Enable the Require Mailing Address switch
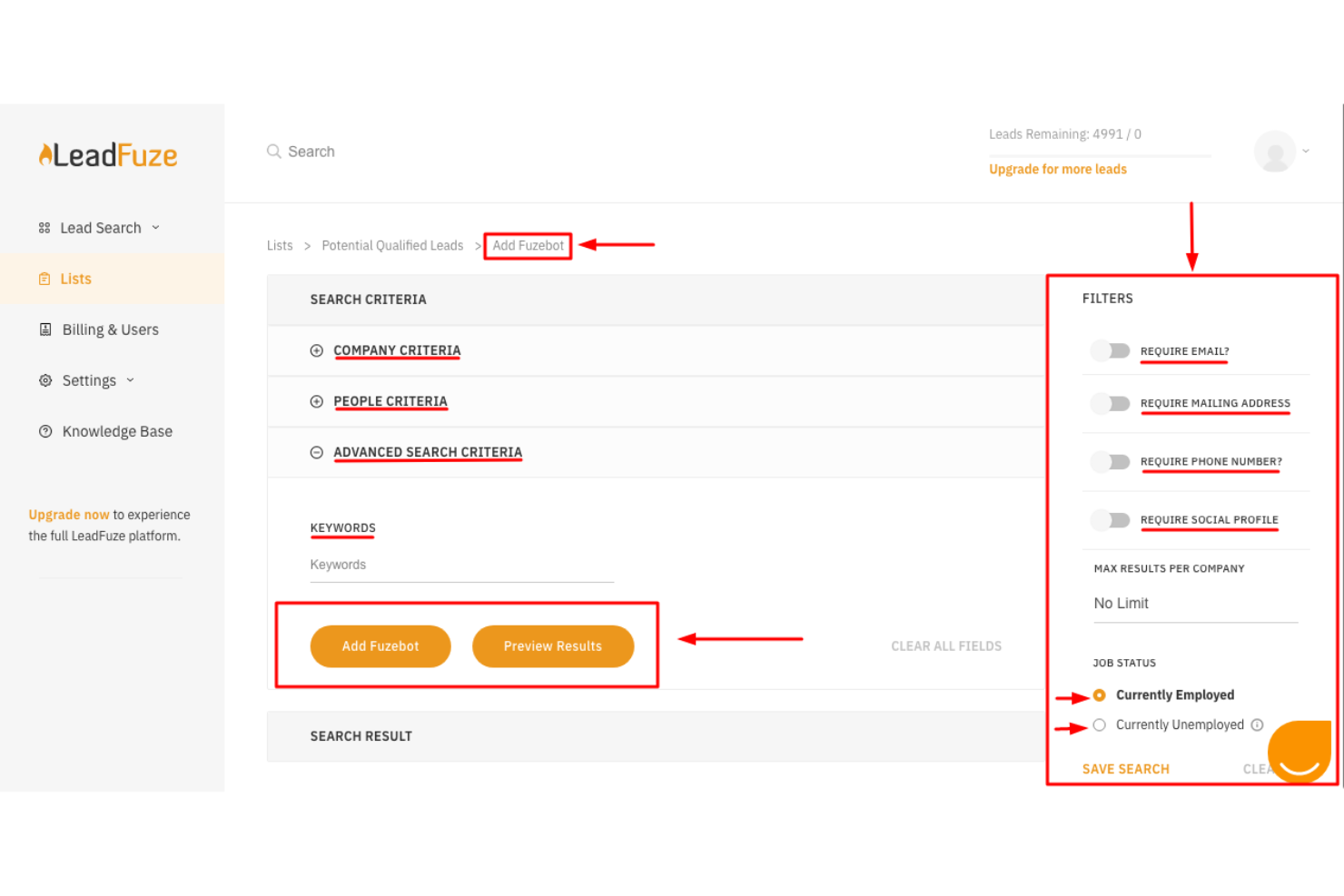This screenshot has height=896, width=1344. tap(1111, 403)
